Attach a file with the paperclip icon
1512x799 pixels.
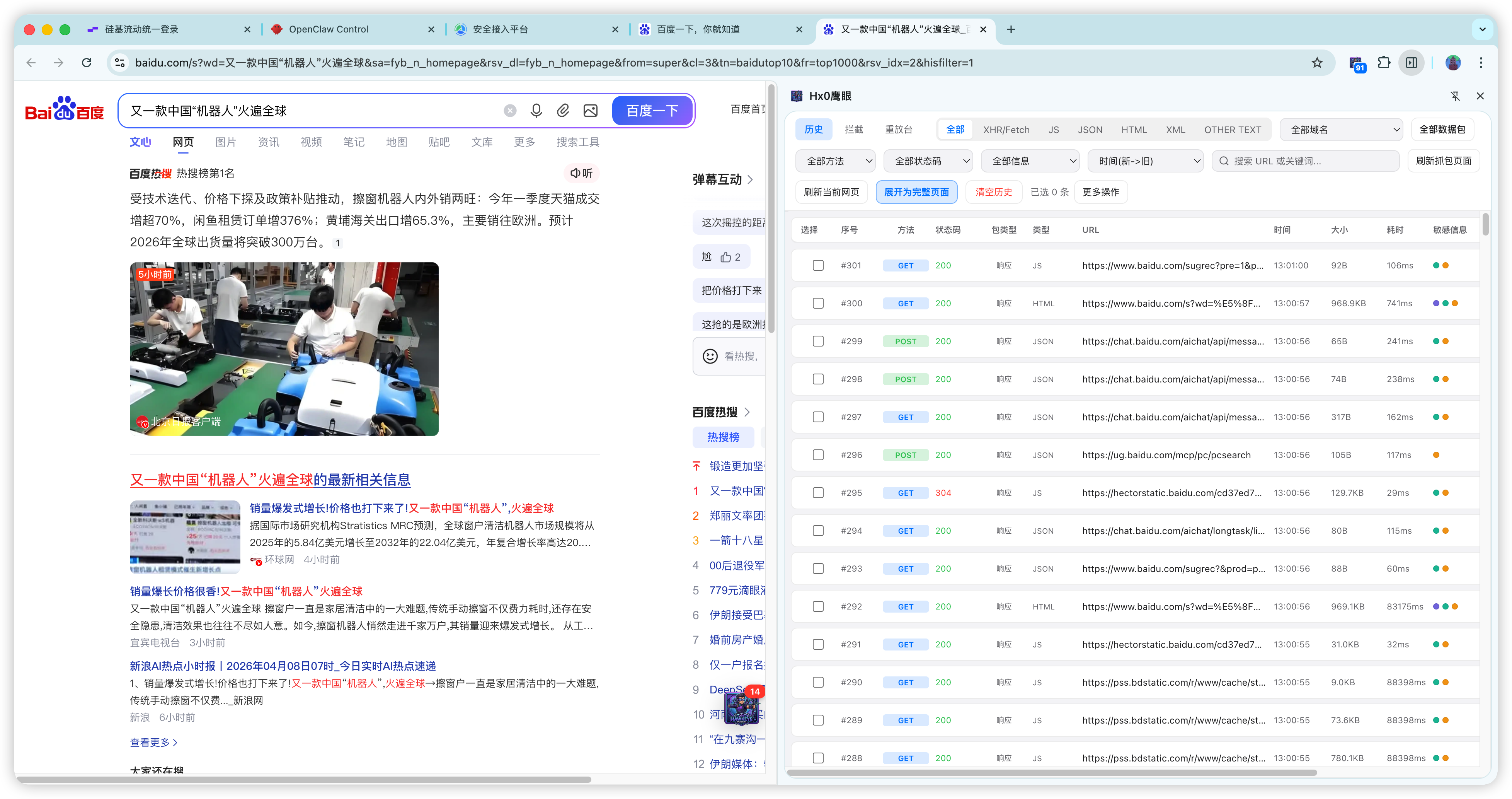point(563,111)
